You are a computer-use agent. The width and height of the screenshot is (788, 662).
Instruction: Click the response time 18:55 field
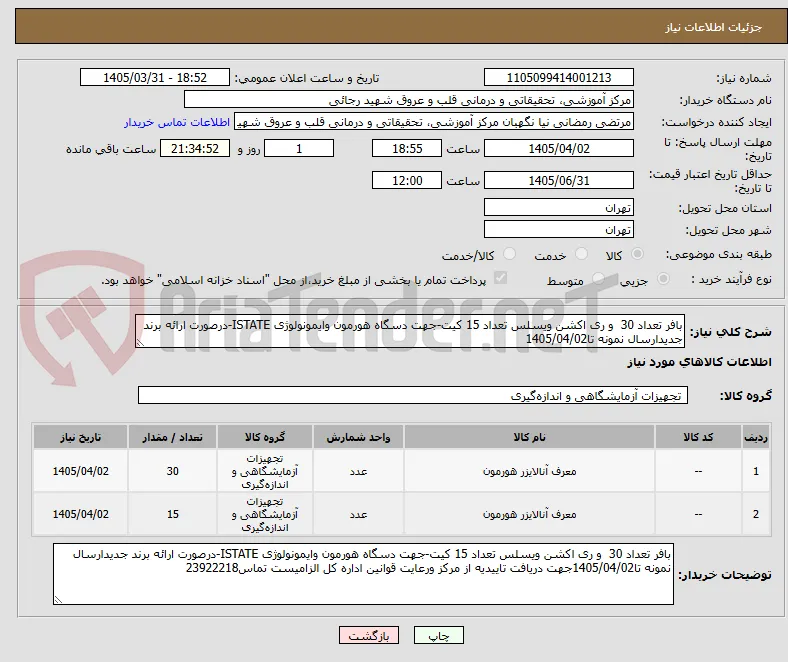pos(407,148)
